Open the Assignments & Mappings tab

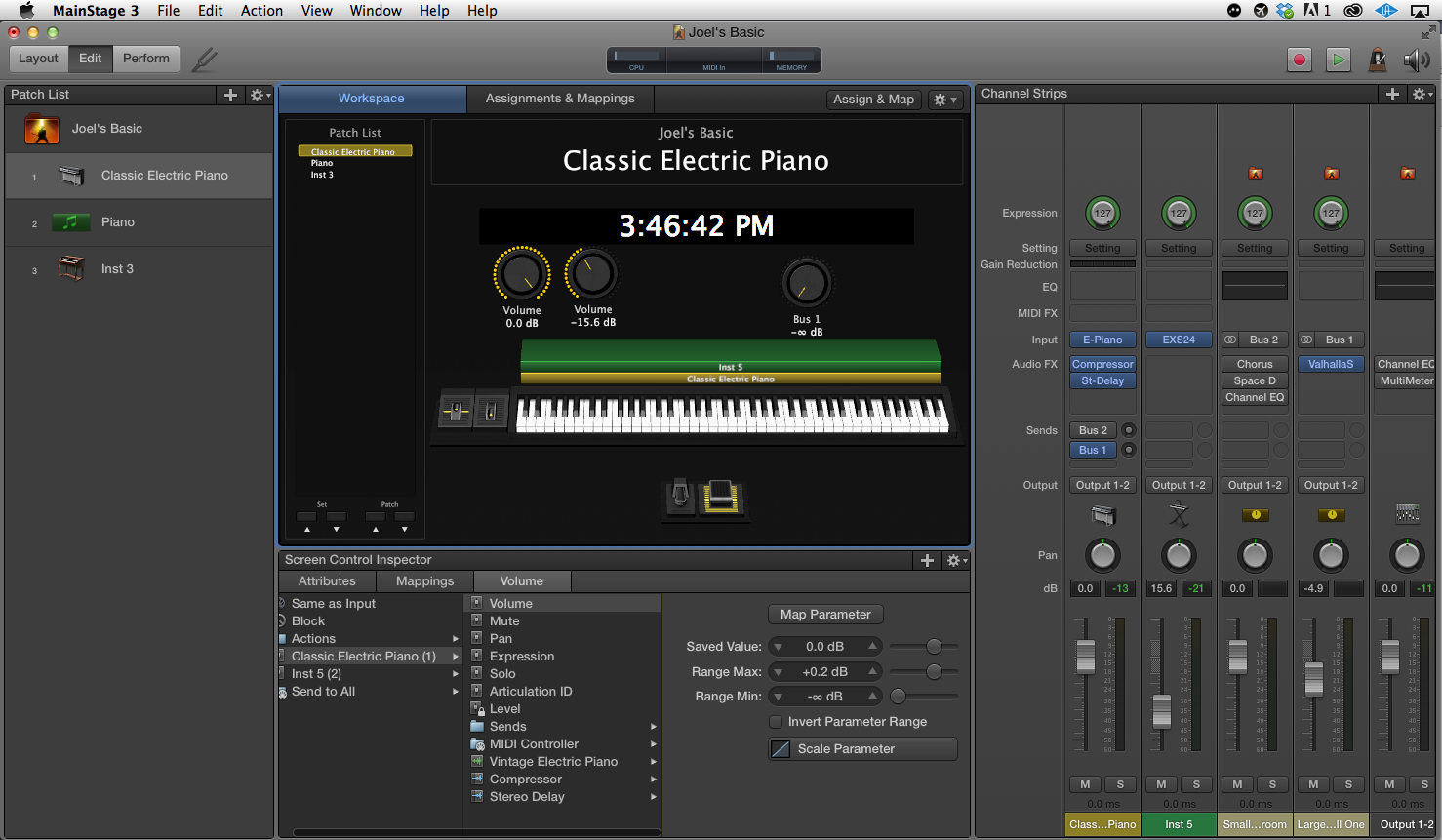(x=560, y=99)
